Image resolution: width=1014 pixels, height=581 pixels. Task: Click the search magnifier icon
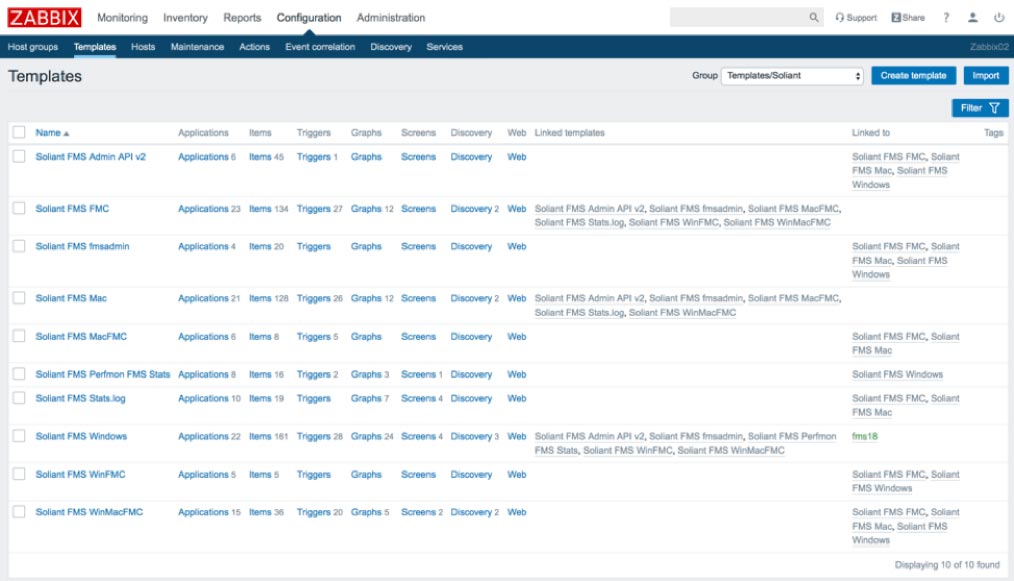pyautogui.click(x=814, y=17)
